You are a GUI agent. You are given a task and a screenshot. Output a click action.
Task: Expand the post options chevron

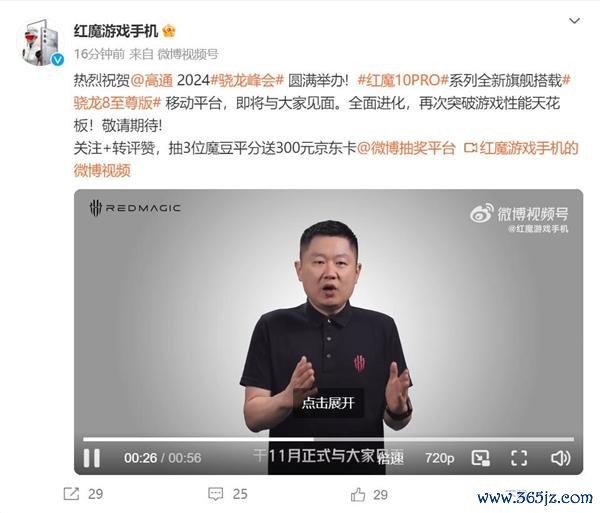[x=574, y=21]
